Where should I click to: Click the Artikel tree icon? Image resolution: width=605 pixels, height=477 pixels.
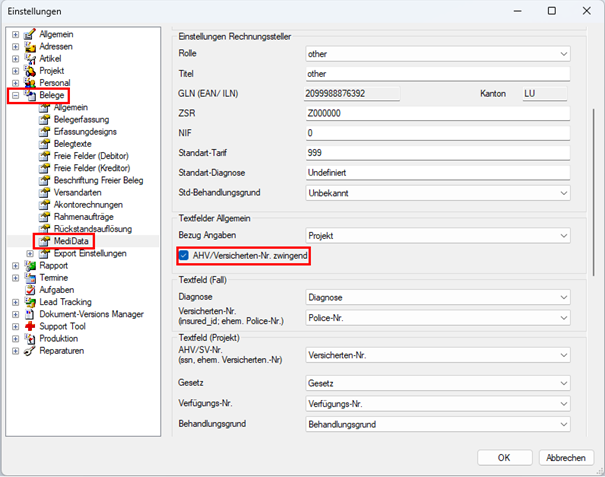pos(30,59)
